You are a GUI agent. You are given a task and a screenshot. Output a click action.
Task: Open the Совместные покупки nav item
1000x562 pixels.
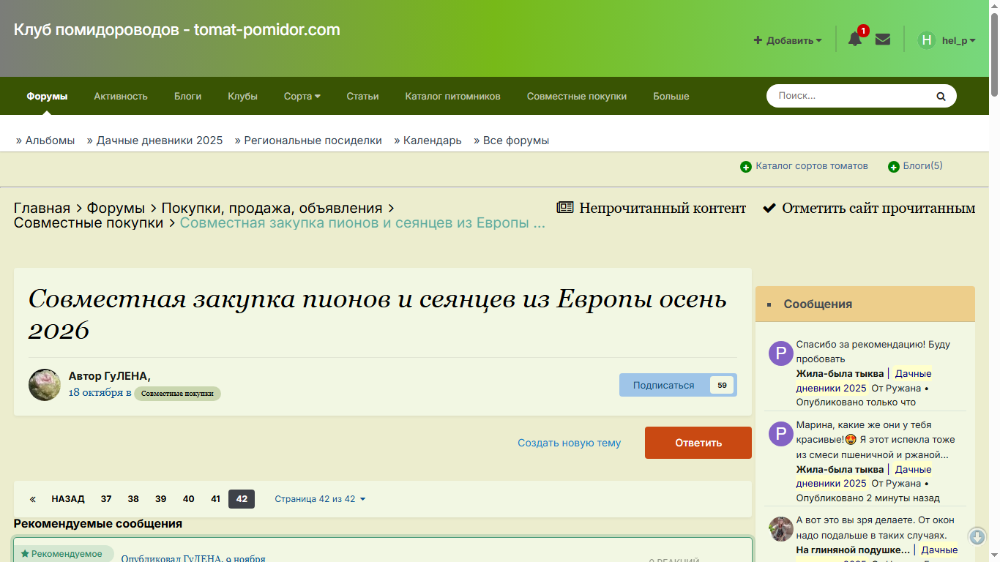tap(576, 96)
